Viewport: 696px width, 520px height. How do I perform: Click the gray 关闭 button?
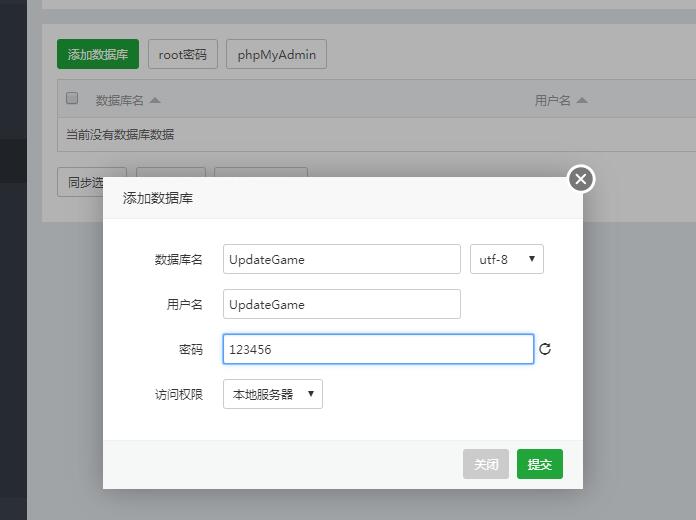coord(486,464)
